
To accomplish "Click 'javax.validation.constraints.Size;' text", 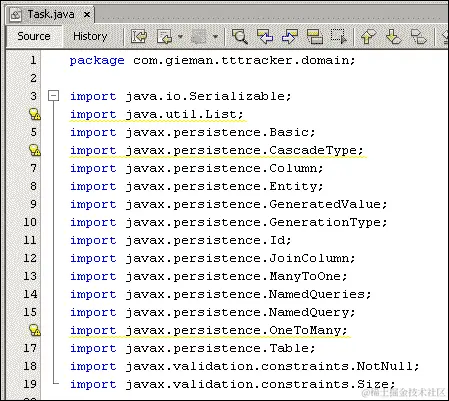I will pos(260,384).
